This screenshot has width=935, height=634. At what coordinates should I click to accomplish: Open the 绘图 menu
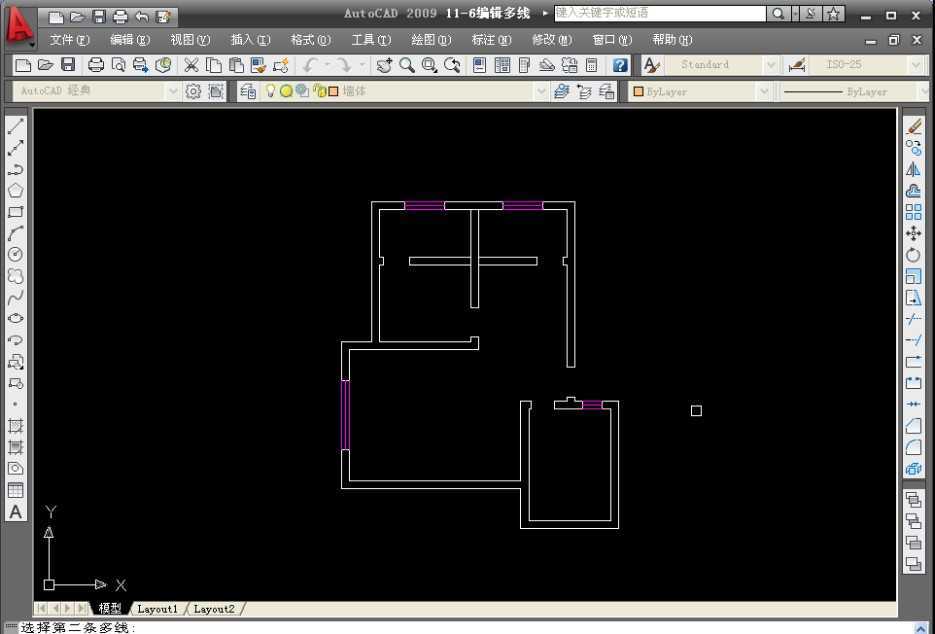(x=431, y=40)
